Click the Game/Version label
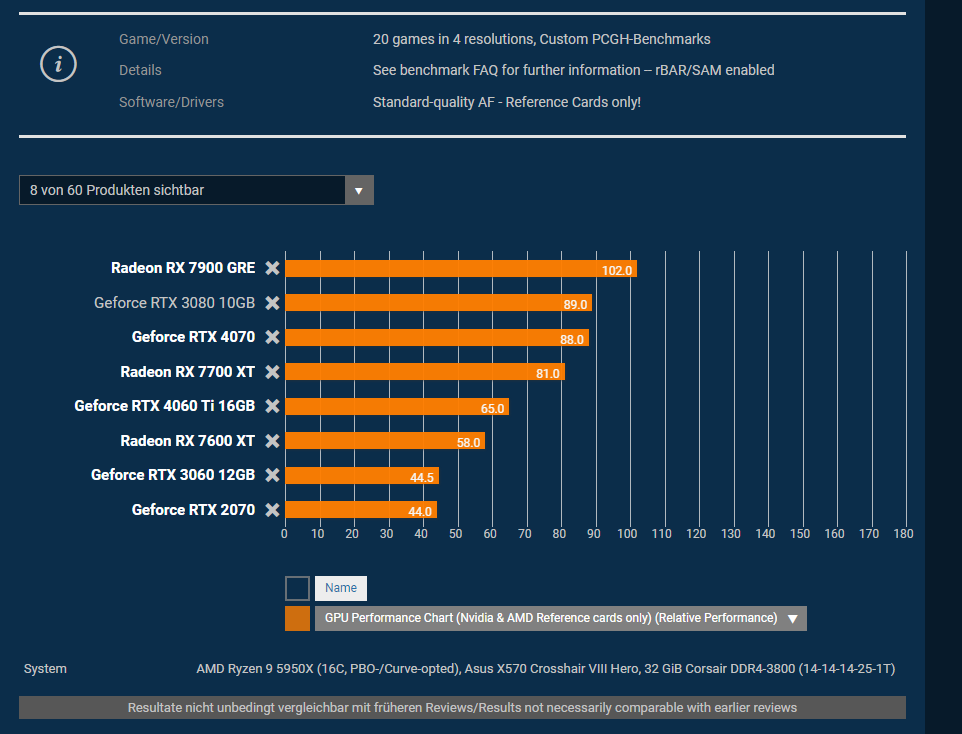 tap(164, 39)
